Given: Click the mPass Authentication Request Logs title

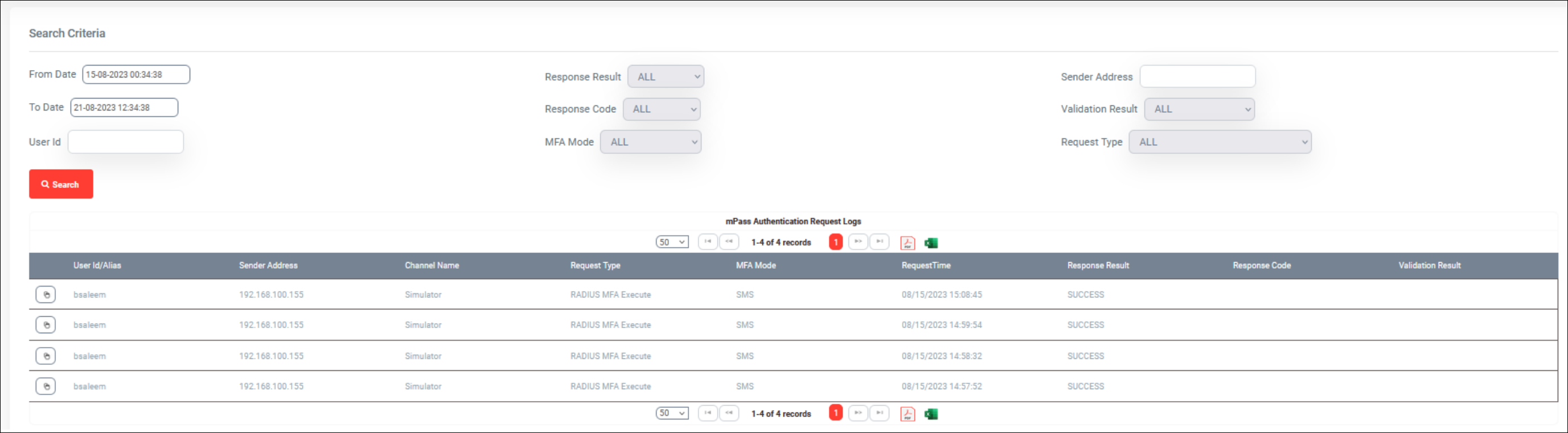Looking at the screenshot, I should click(x=793, y=222).
